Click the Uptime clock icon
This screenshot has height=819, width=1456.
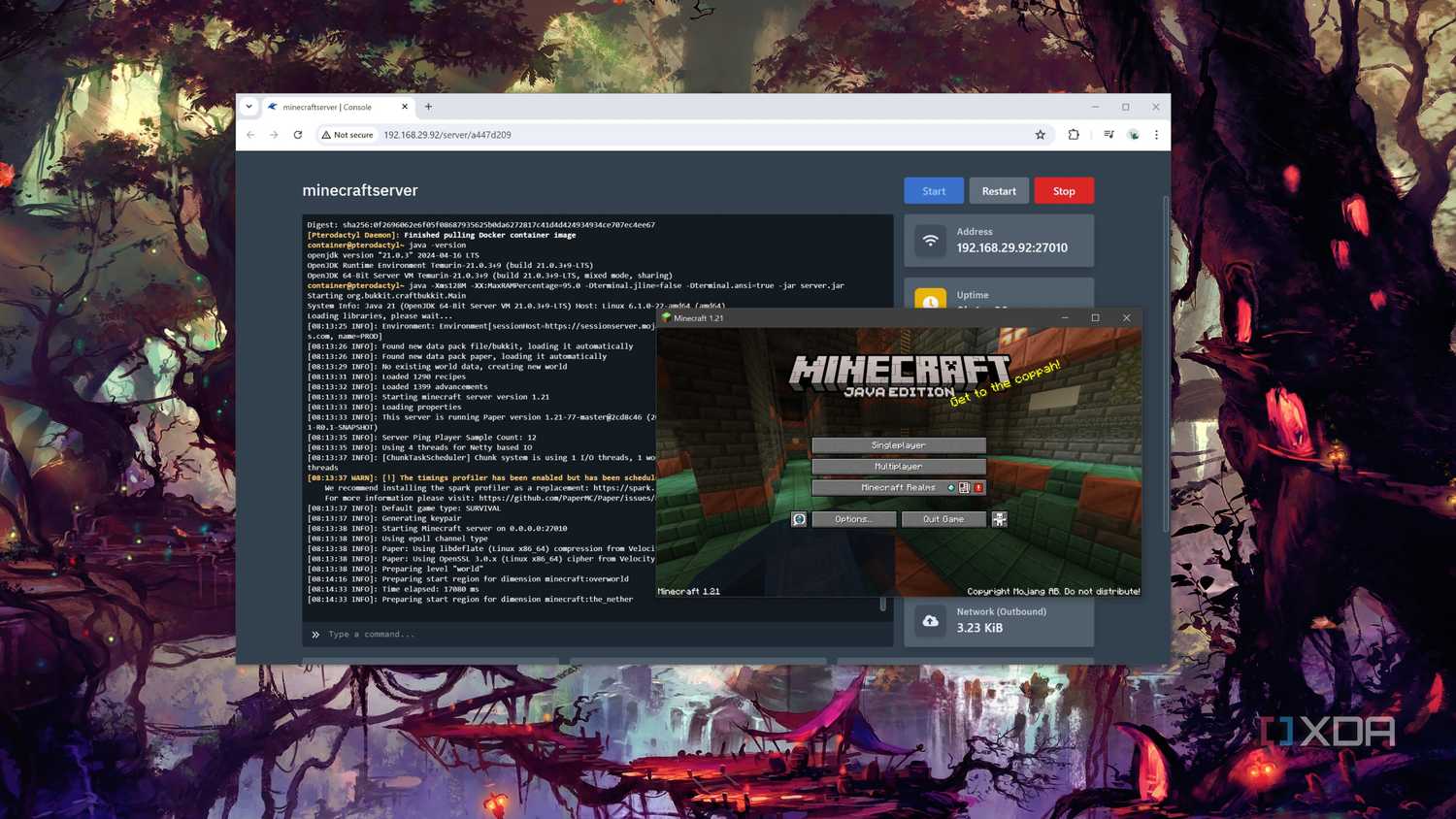(x=930, y=299)
